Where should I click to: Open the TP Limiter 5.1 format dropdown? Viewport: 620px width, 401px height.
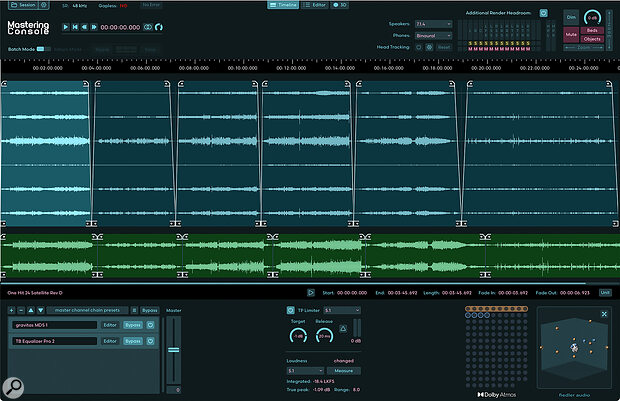[x=342, y=310]
